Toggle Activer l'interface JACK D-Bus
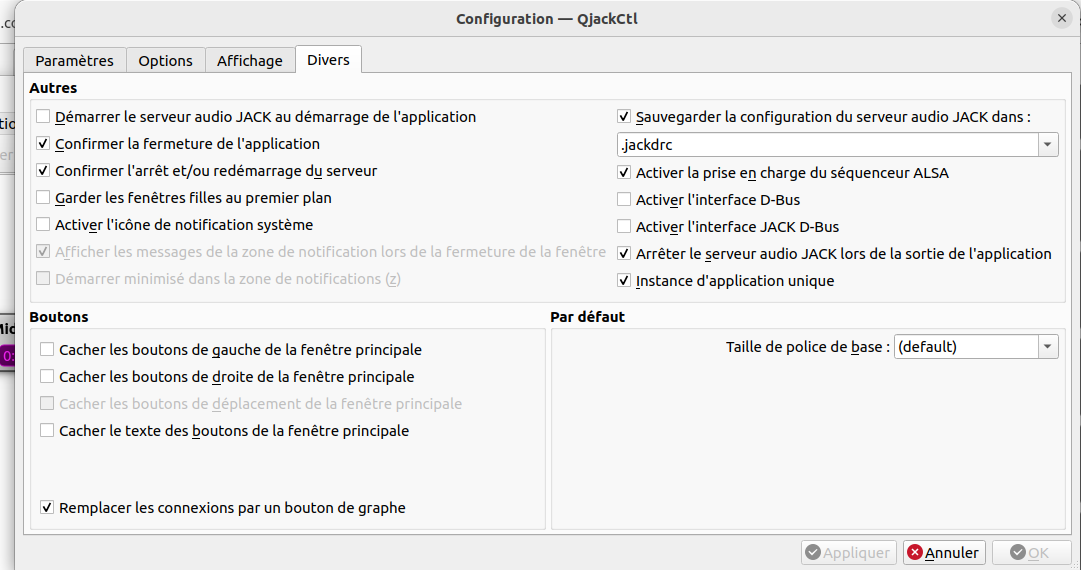 (x=624, y=227)
